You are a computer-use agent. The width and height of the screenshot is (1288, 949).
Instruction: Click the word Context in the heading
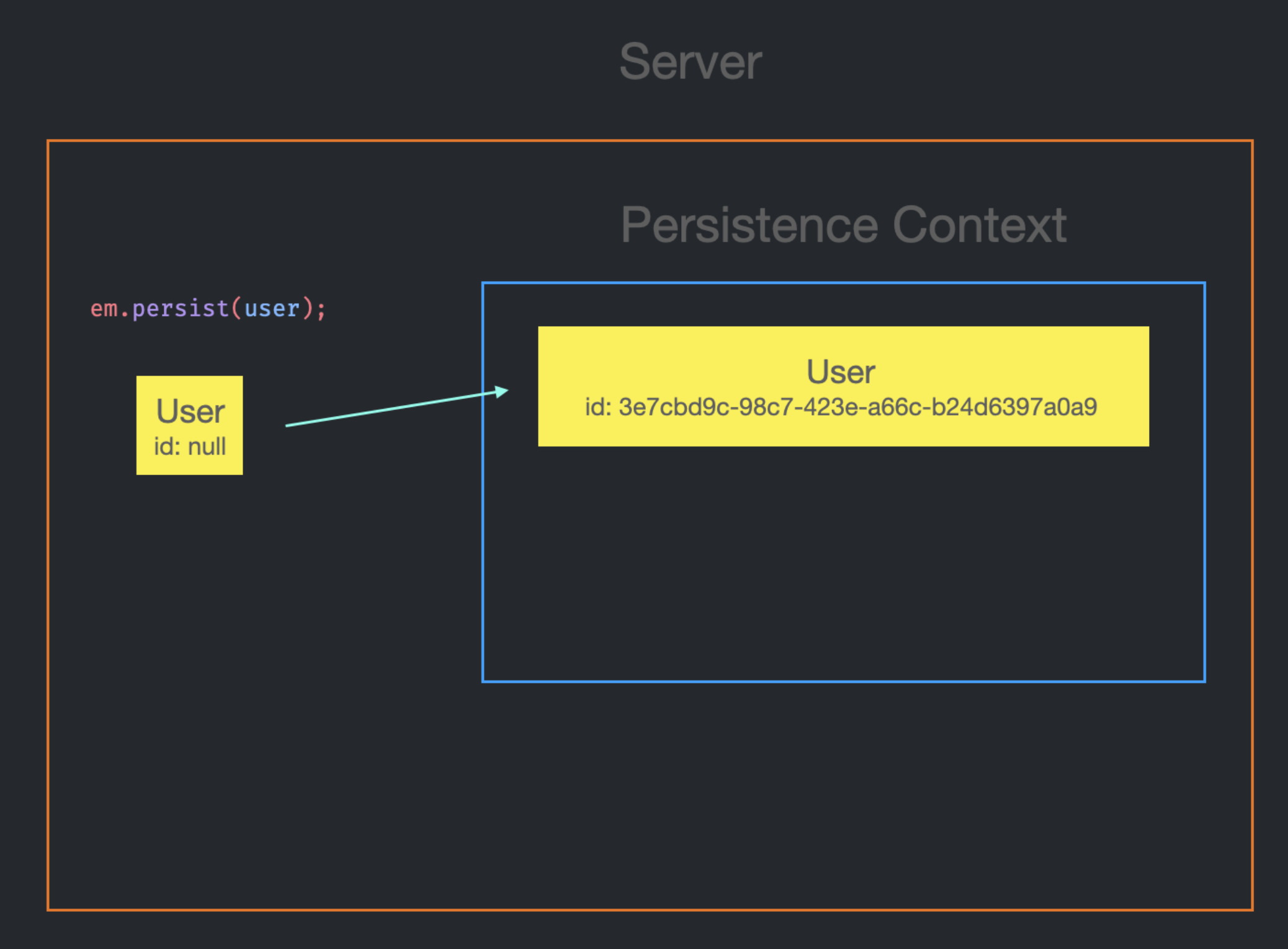[x=979, y=225]
